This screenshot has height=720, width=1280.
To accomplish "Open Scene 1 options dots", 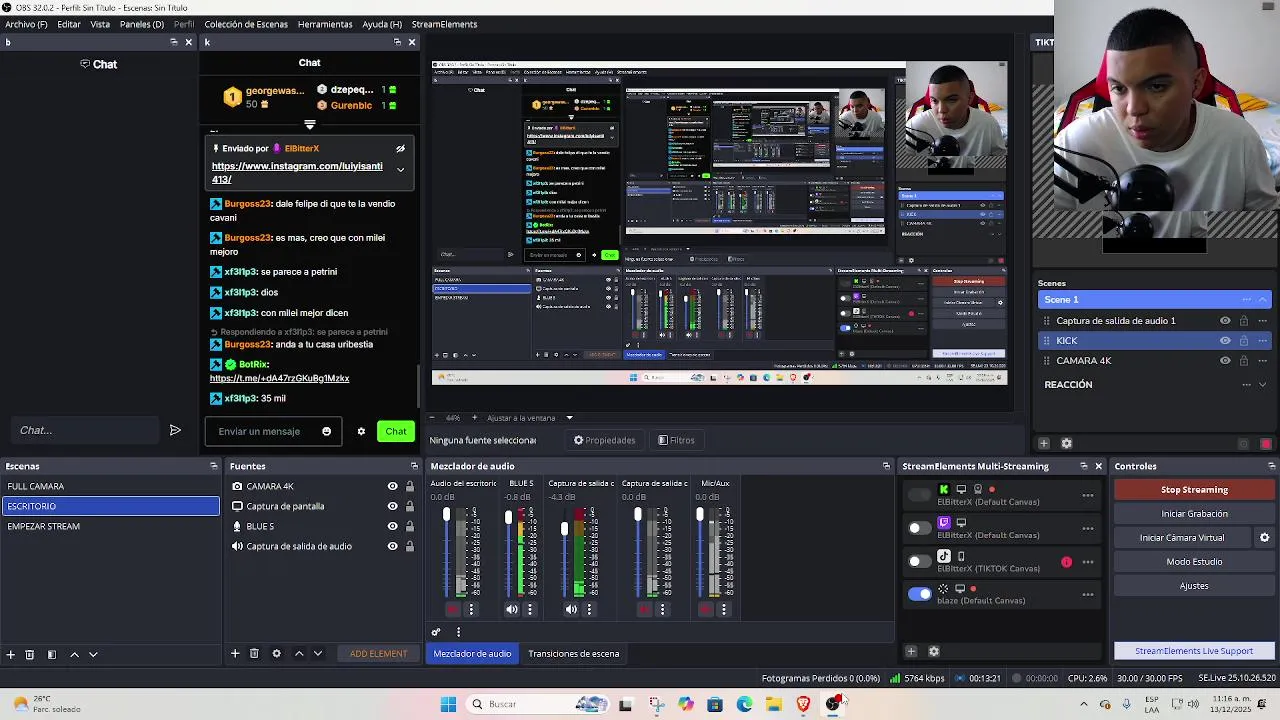I will click(1246, 300).
